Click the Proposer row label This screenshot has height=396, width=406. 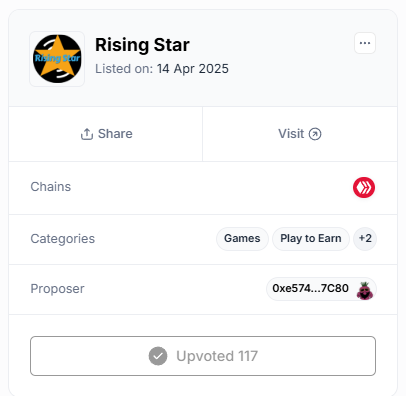click(57, 289)
